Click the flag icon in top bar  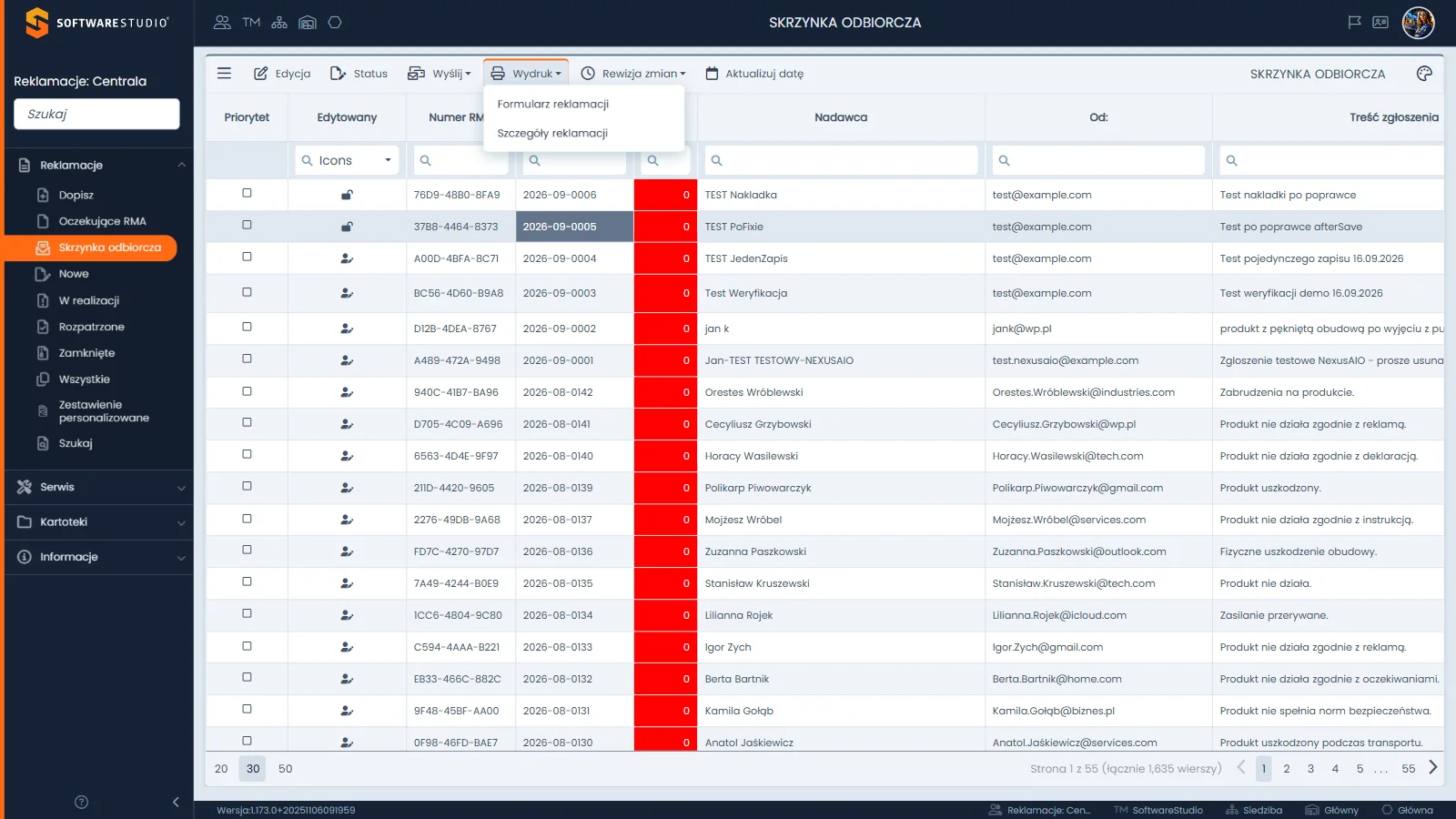pyautogui.click(x=1354, y=23)
